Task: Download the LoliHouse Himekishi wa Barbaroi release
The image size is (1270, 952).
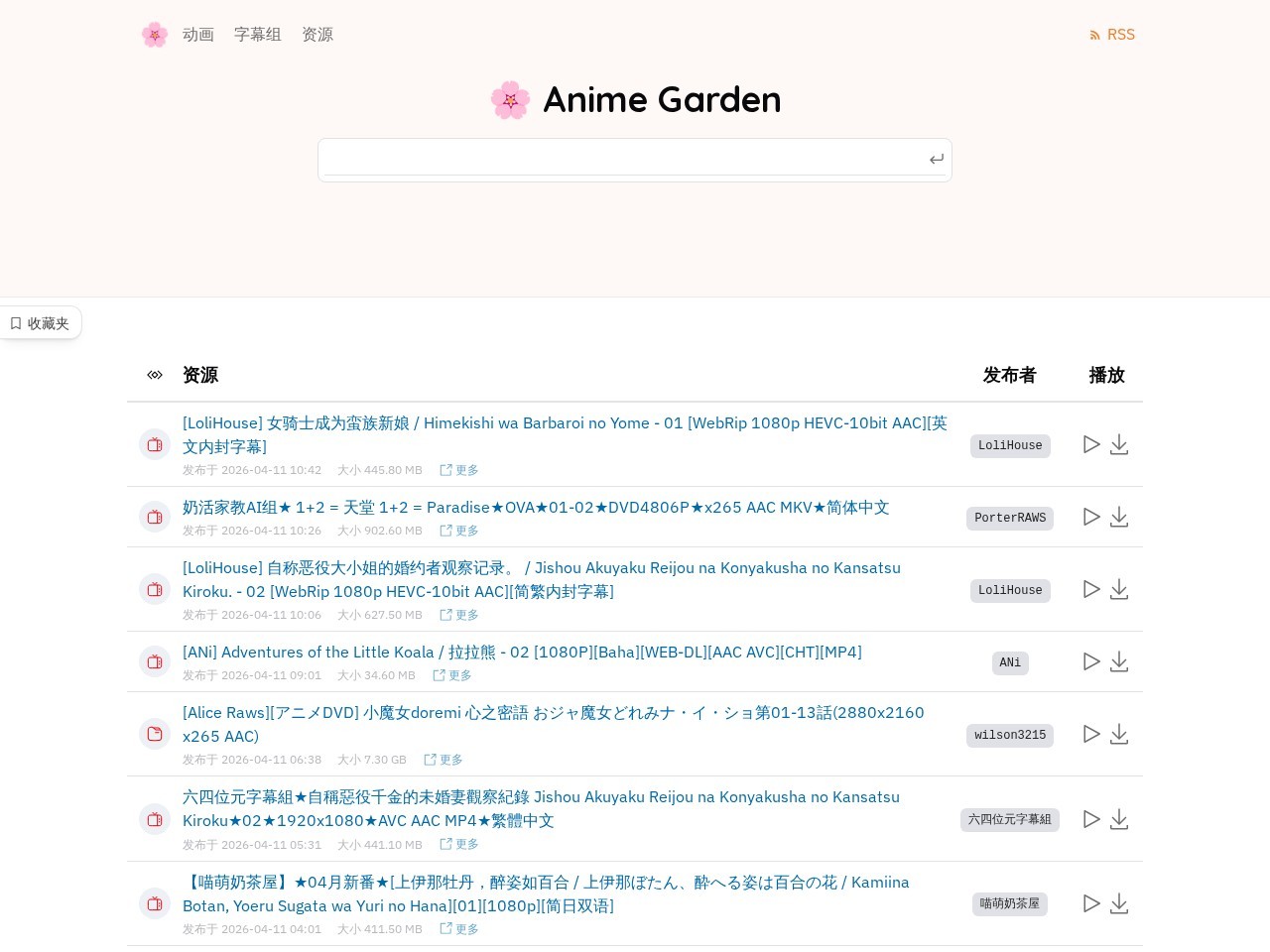Action: point(1119,444)
